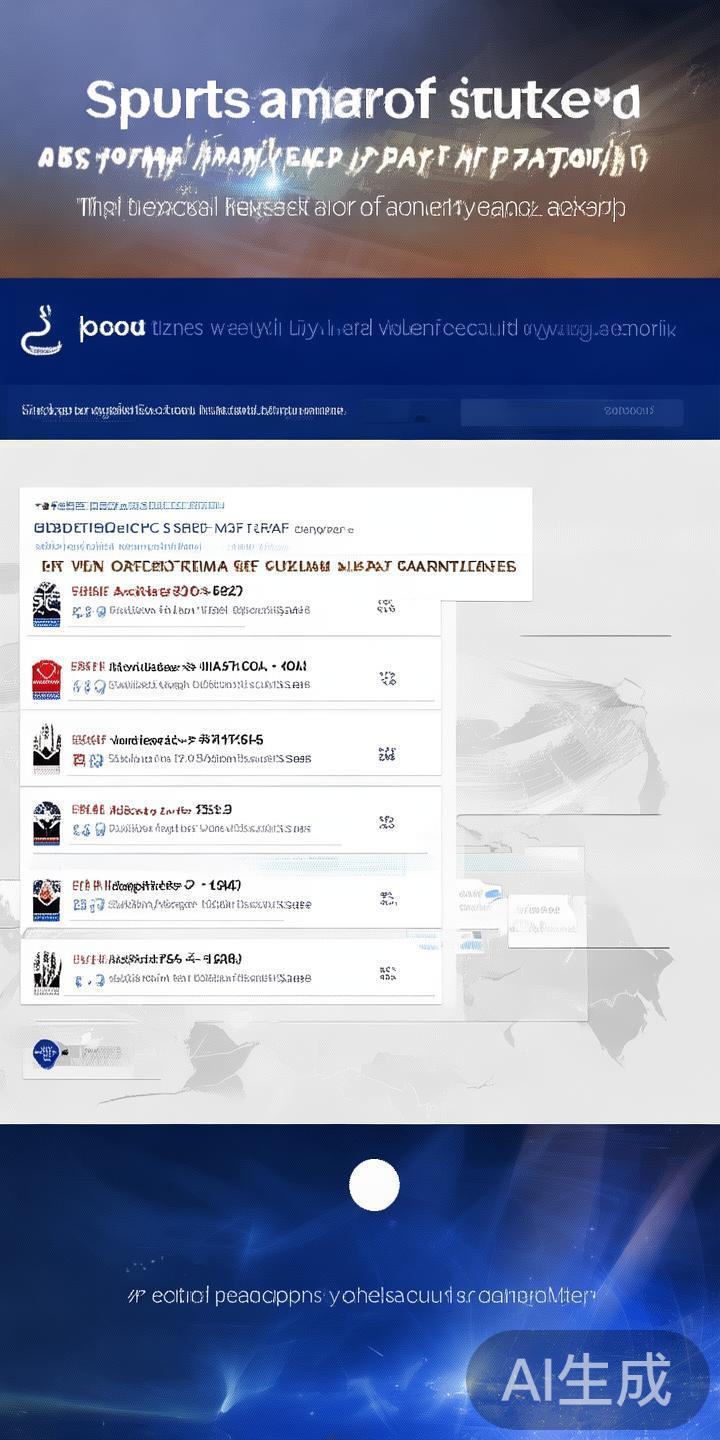The height and width of the screenshot is (1440, 720).
Task: Click the white circle in the footer
Action: click(374, 1185)
